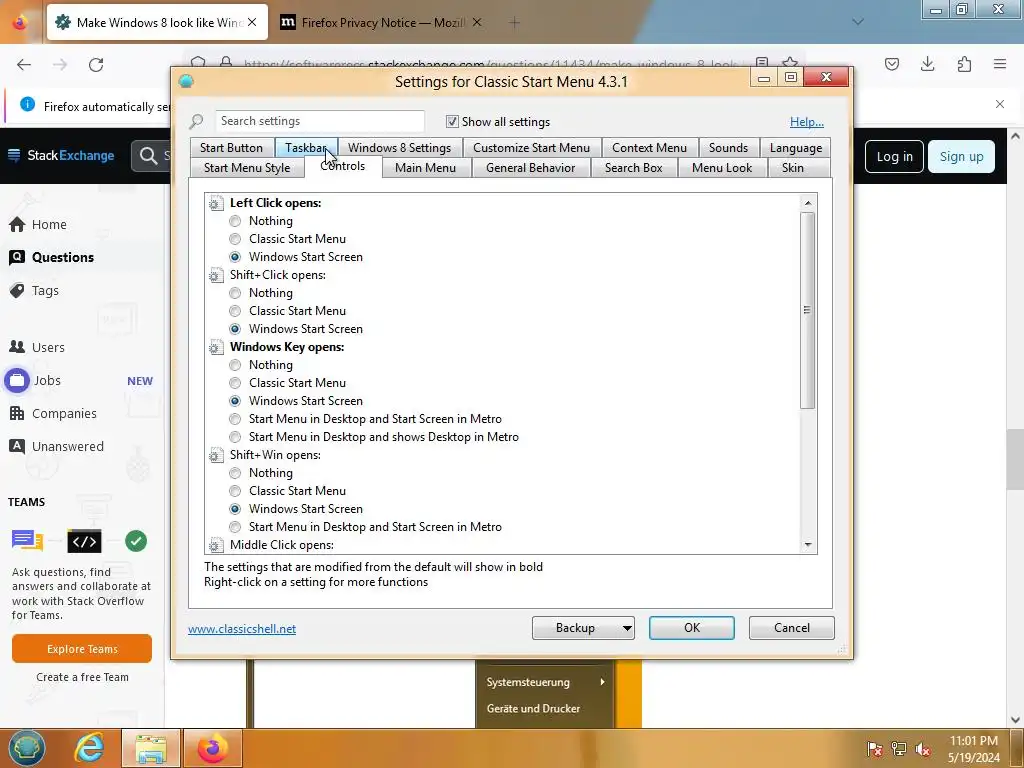The image size is (1024, 768).
Task: Click Cancel in the settings dialog
Action: point(792,628)
